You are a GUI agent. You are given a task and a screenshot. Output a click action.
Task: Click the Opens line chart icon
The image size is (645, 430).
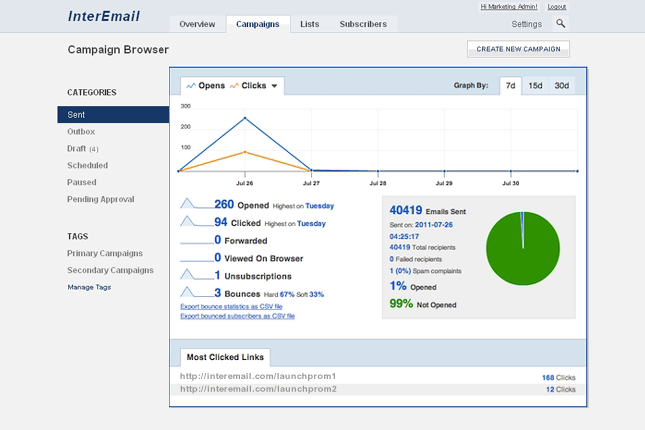(191, 86)
